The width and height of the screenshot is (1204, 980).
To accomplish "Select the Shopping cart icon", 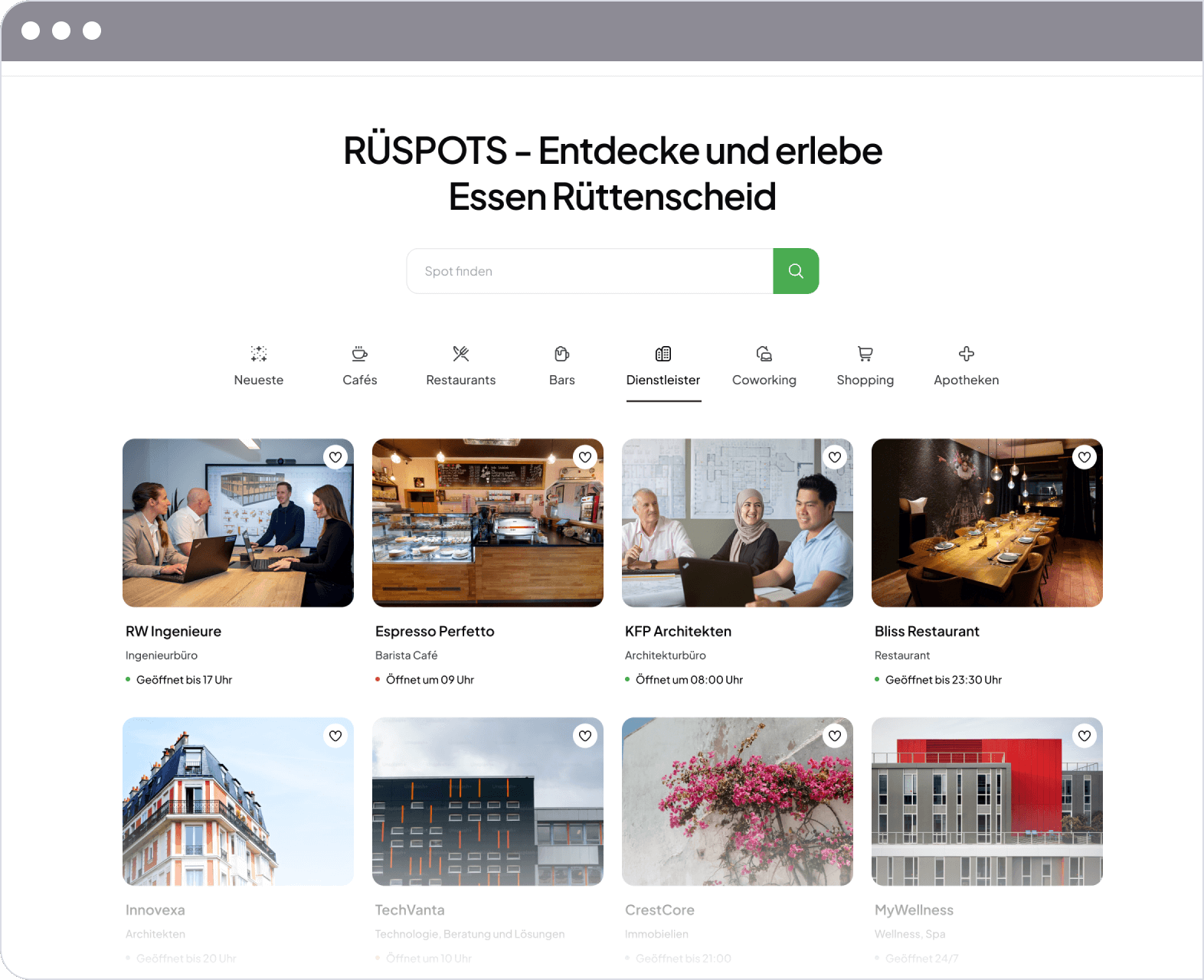I will (x=865, y=354).
